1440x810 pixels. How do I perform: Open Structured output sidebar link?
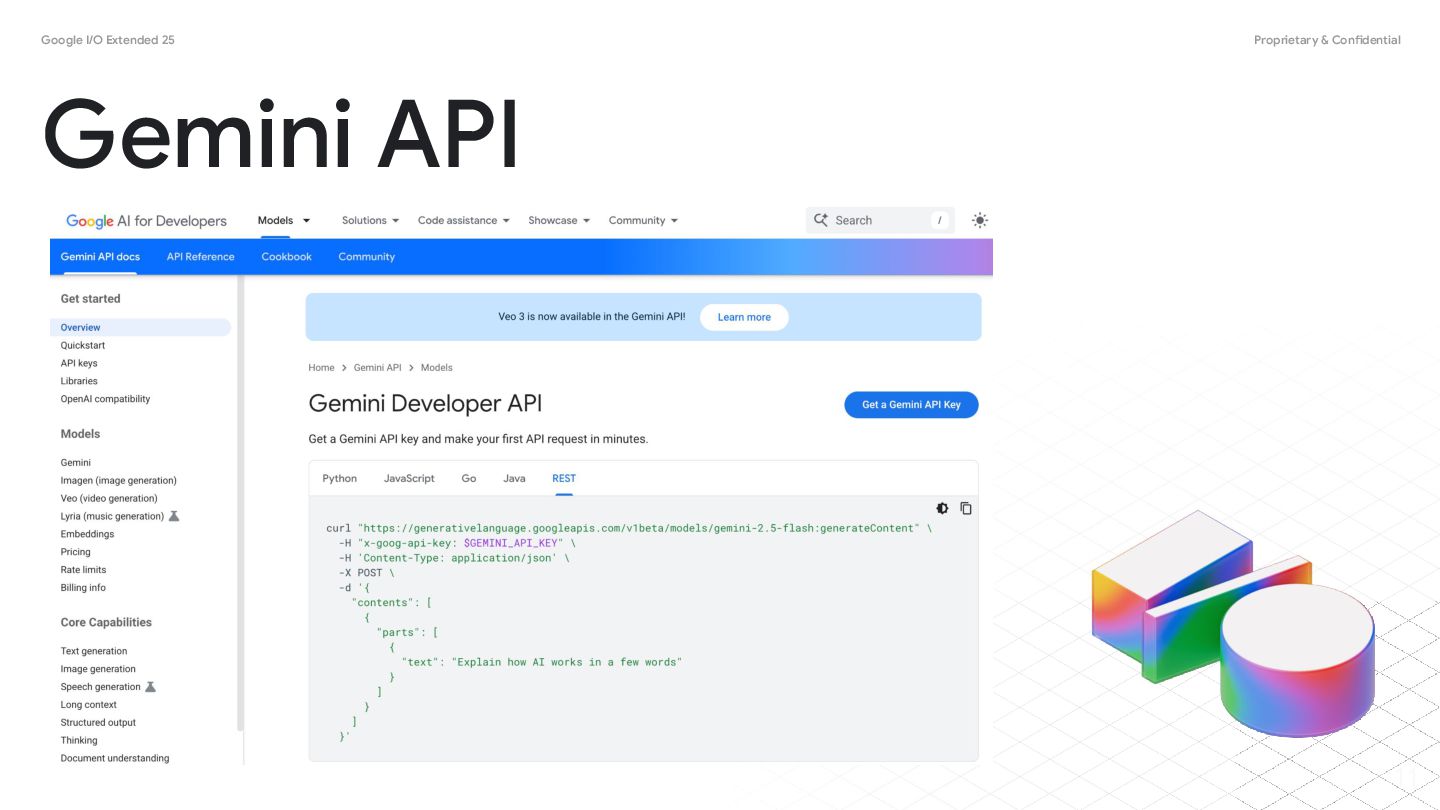(98, 723)
